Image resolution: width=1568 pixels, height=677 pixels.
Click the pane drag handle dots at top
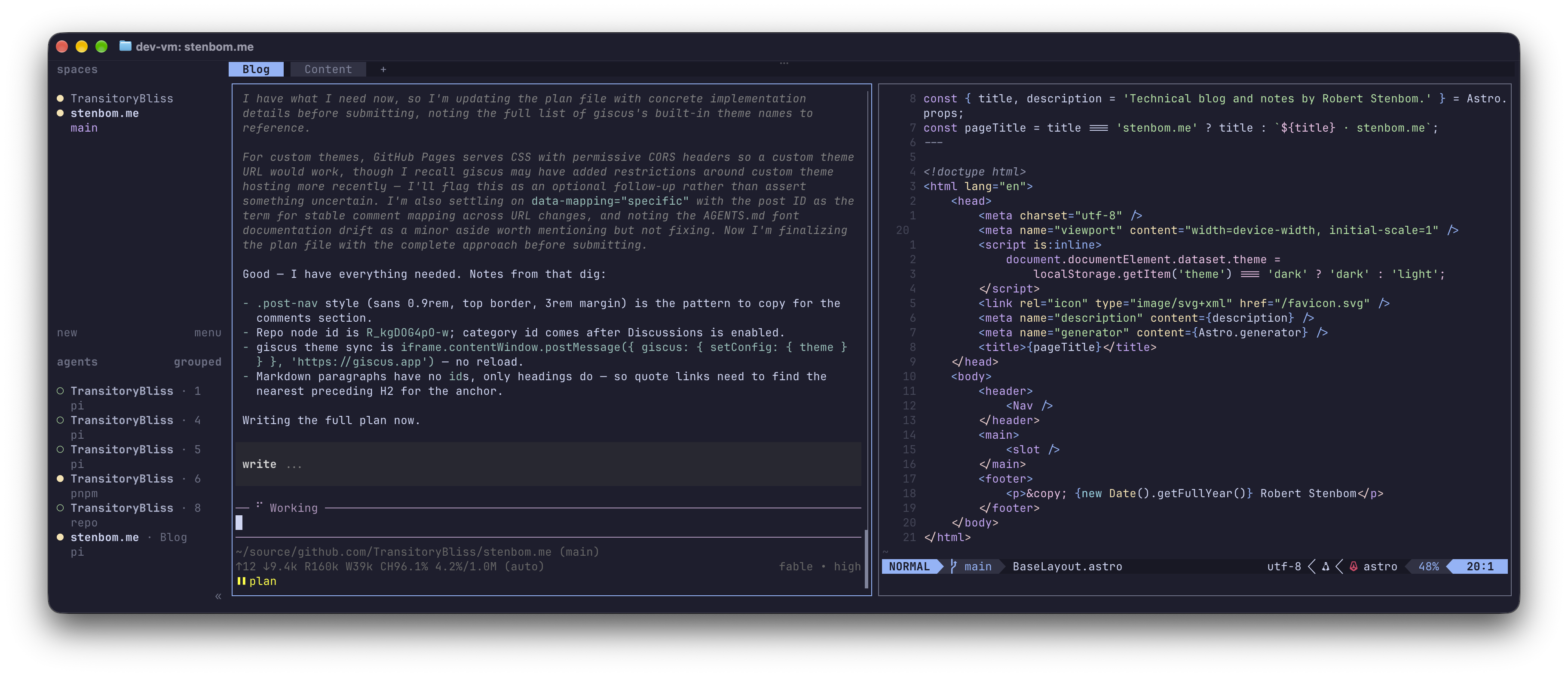coord(784,63)
